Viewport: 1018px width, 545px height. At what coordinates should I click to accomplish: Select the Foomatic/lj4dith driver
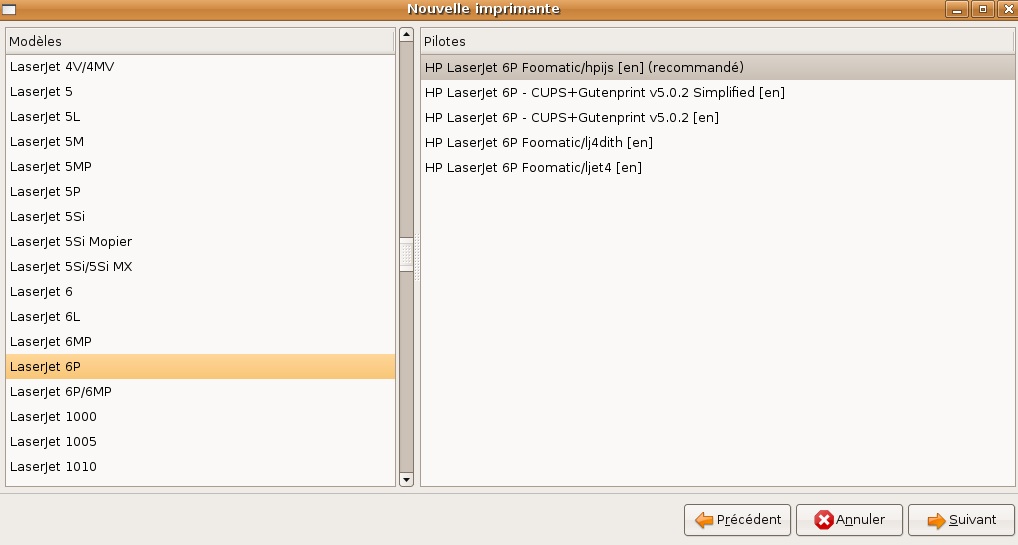pos(538,142)
